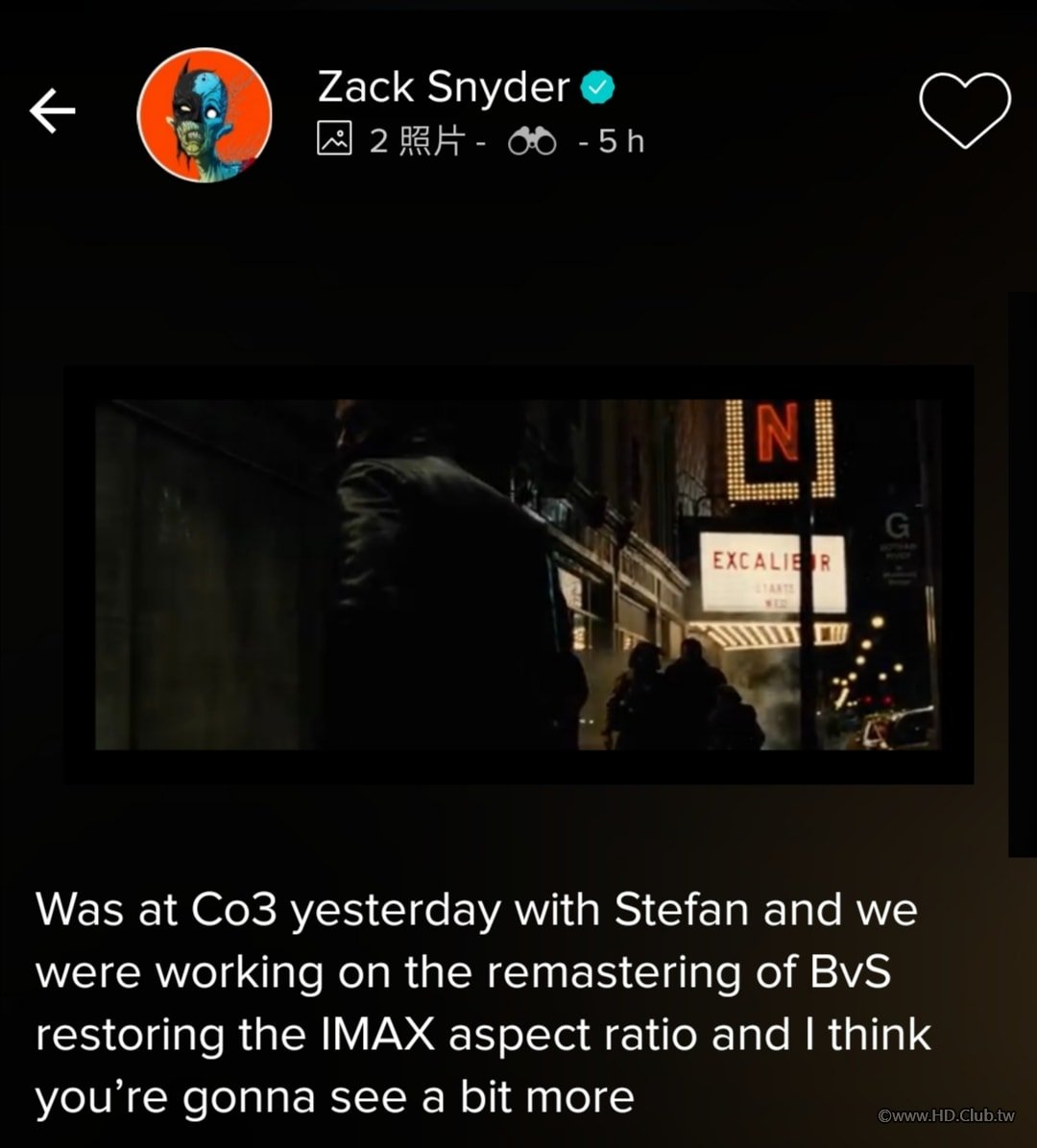Tap the next photo sliver at right edge

pos(1023,575)
